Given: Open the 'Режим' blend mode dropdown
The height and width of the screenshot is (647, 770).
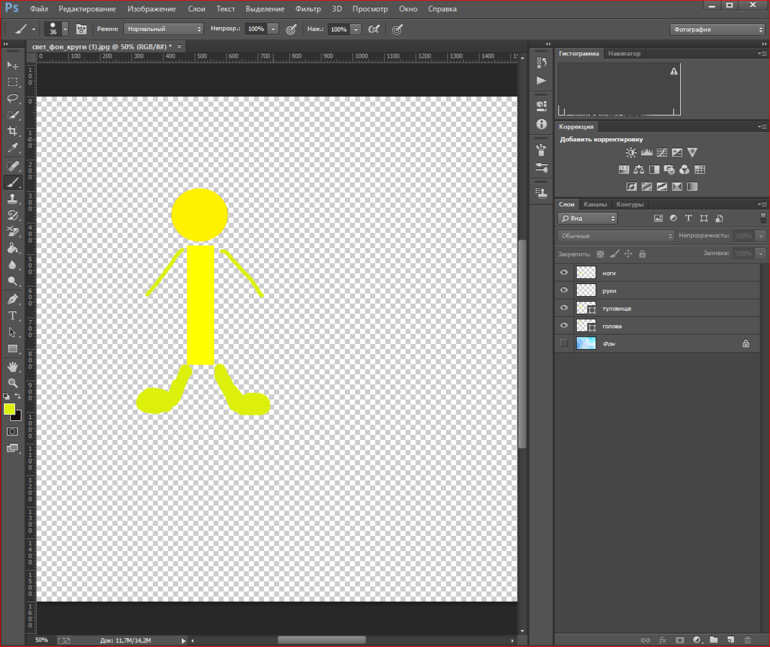Looking at the screenshot, I should (164, 29).
